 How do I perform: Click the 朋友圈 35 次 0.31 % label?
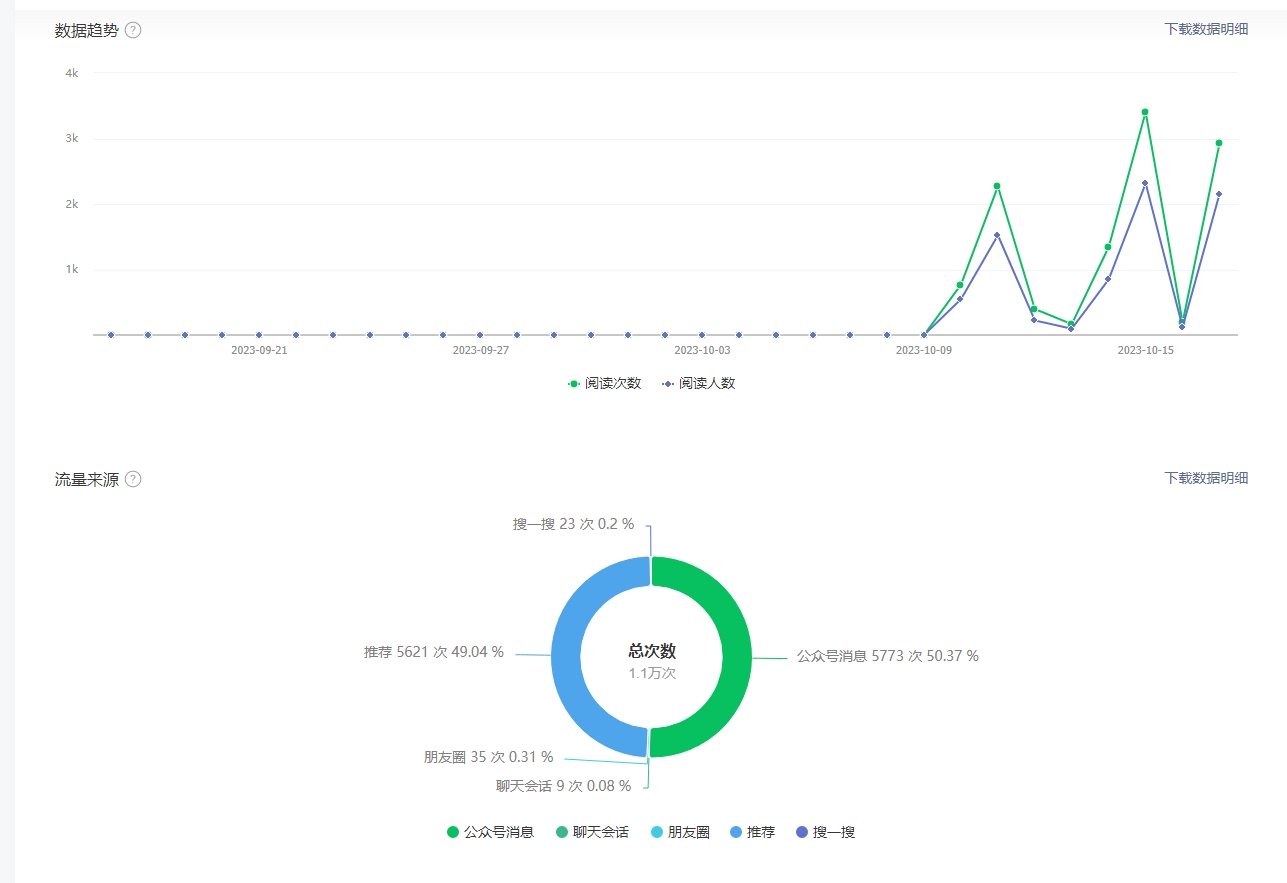pyautogui.click(x=489, y=757)
